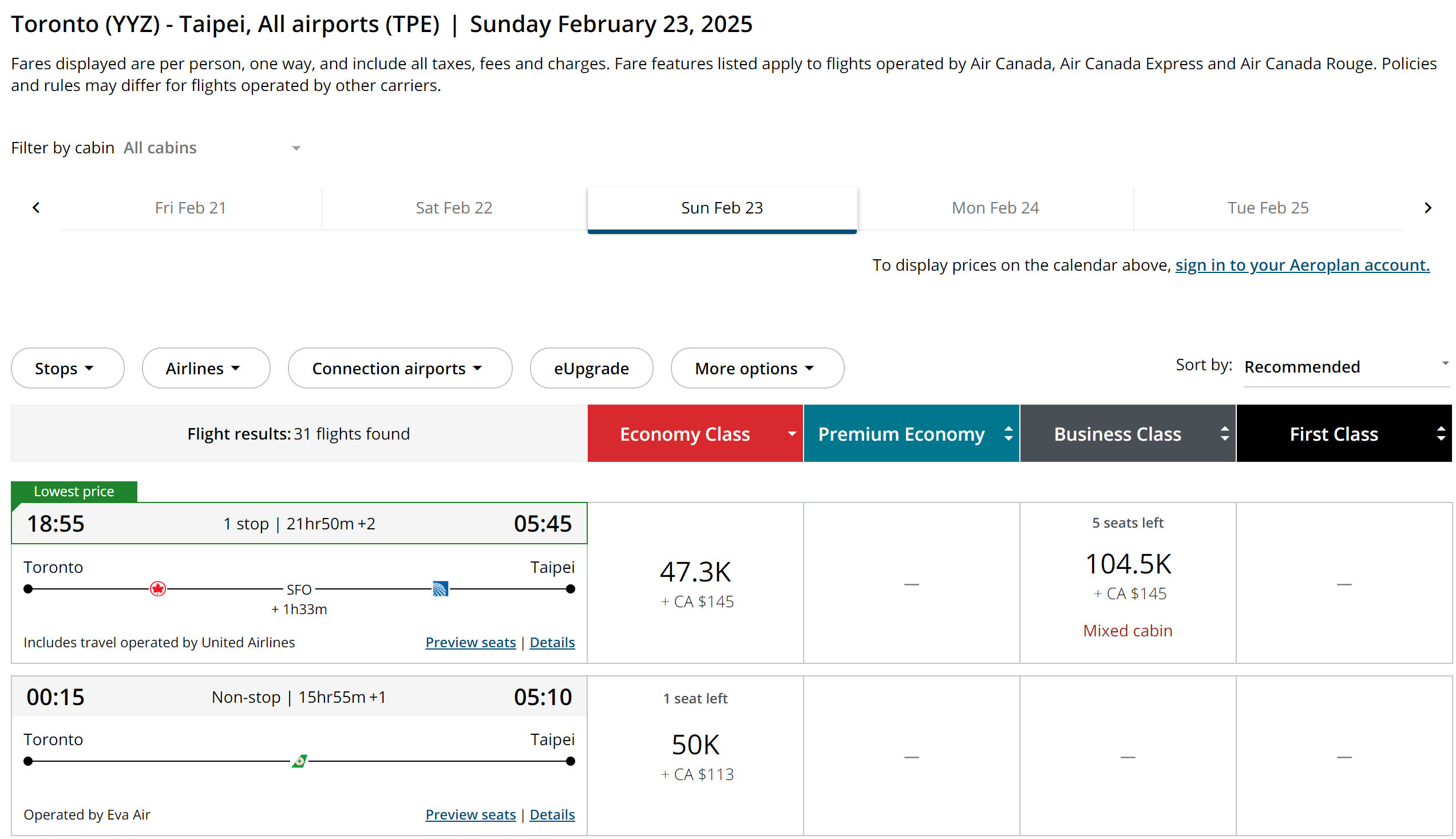Viewport: 1456px width, 839px height.
Task: Click '31 flights found' results text
Action: coord(351,433)
